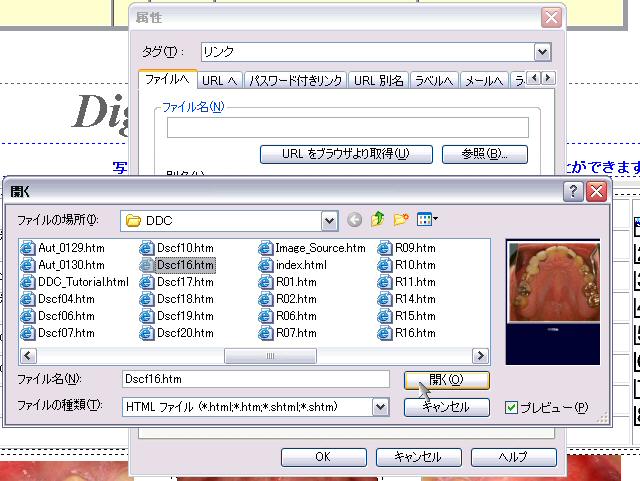Select the R10.htm file icon
Image resolution: width=640 pixels, height=481 pixels.
pyautogui.click(x=384, y=265)
